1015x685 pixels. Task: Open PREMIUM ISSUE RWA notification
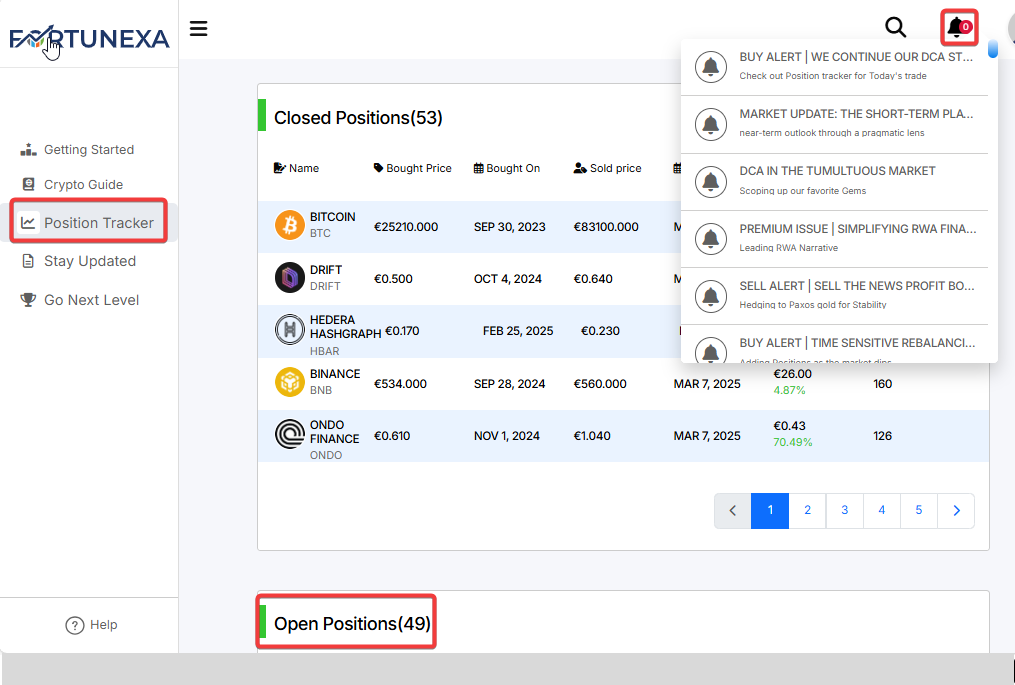(835, 239)
